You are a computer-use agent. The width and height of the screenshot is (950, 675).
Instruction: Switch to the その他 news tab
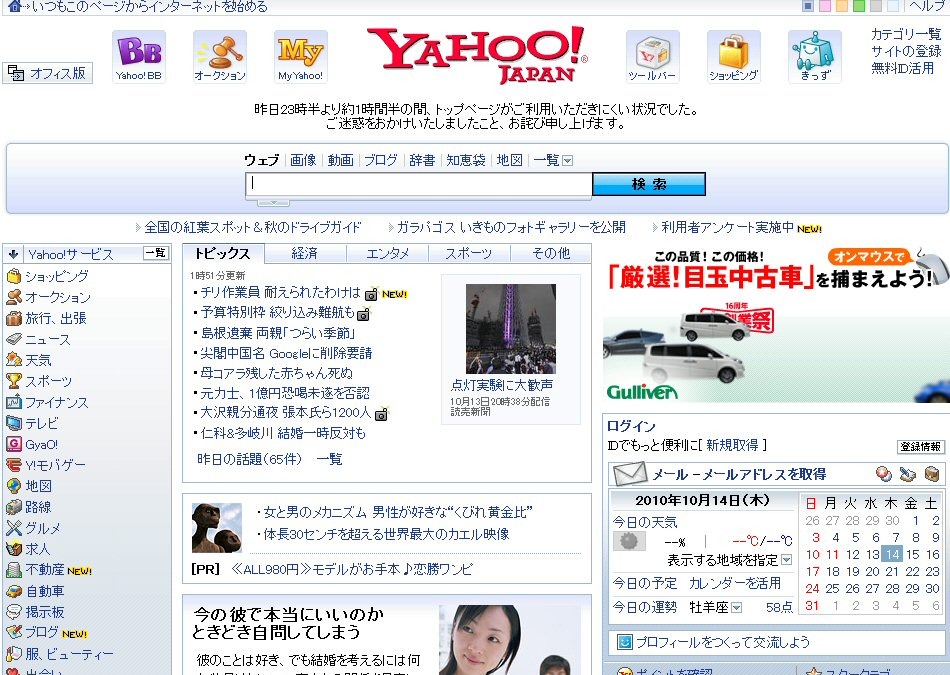click(551, 253)
